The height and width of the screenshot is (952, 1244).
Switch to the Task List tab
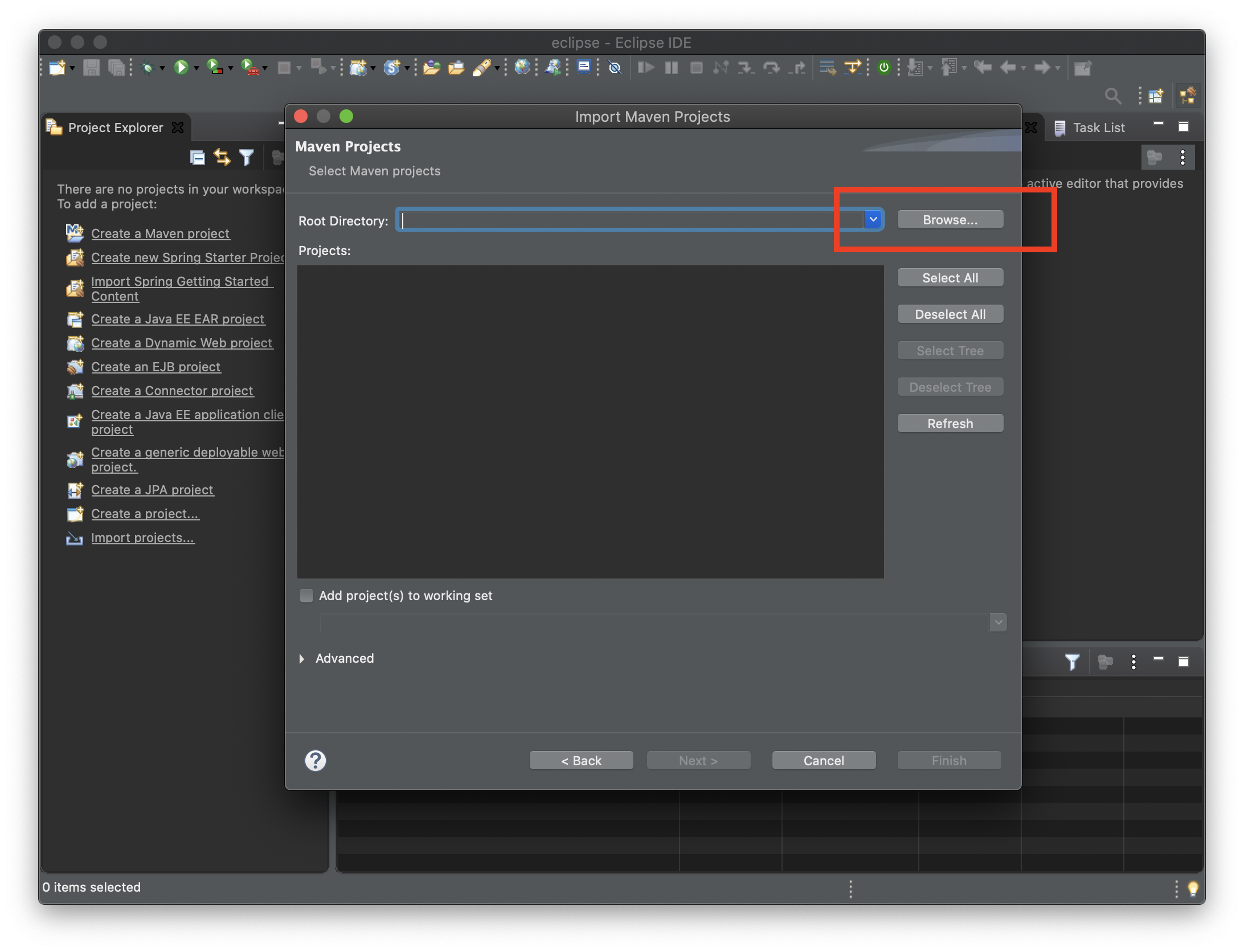pos(1098,128)
